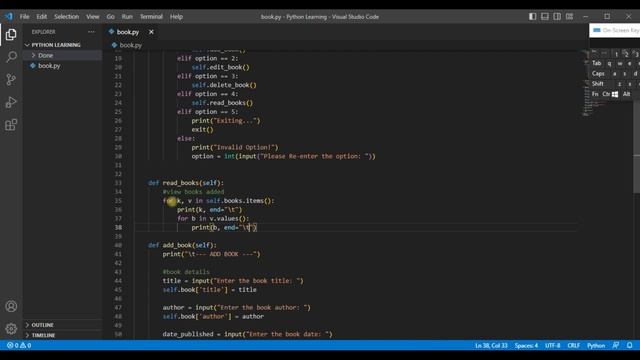Open book.py in the Explorer tree
Image resolution: width=640 pixels, height=360 pixels.
point(49,66)
